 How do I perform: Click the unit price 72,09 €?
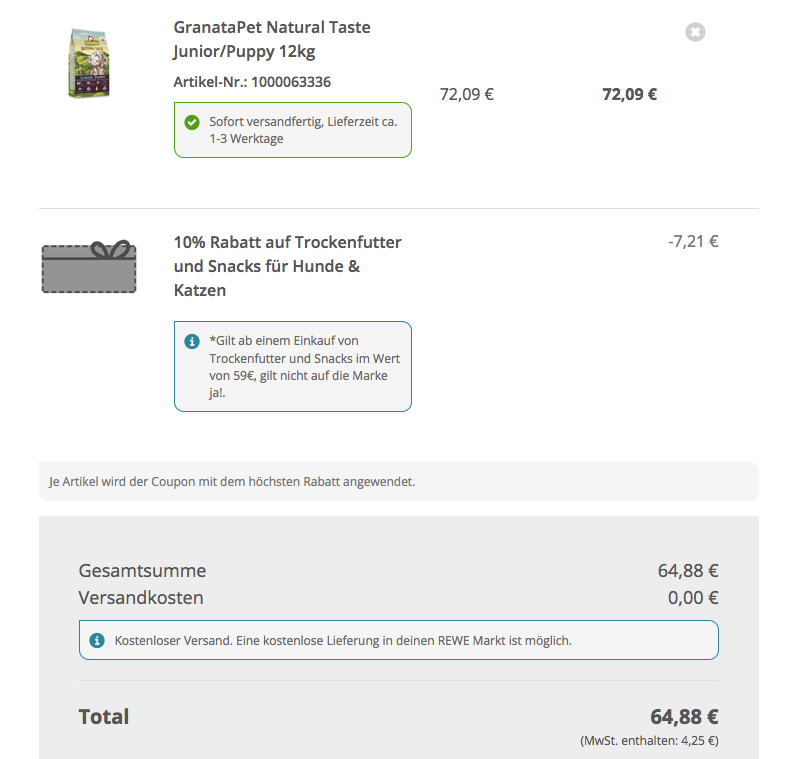click(467, 95)
